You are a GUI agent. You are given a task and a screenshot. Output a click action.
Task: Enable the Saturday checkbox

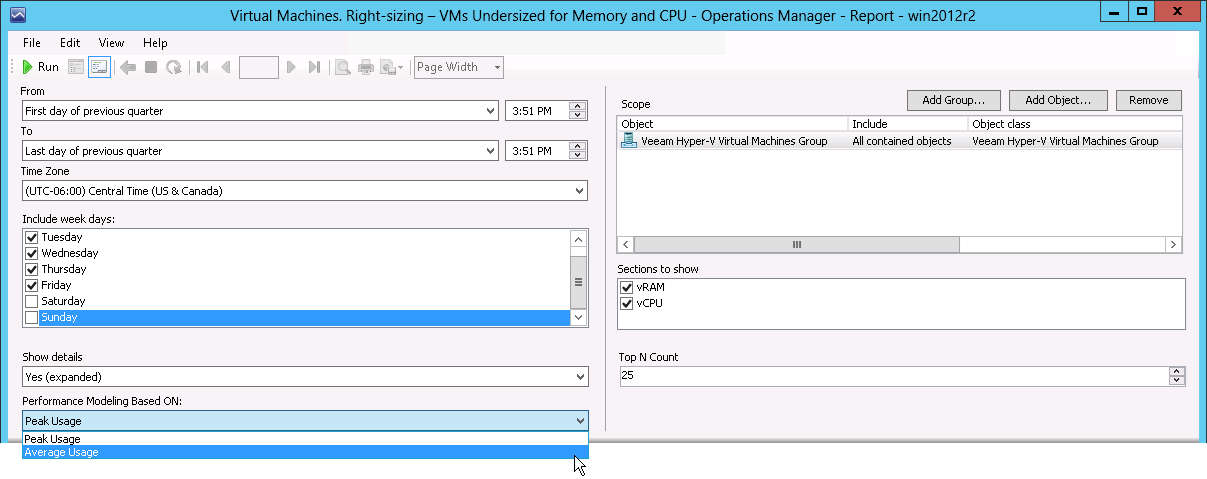[32, 301]
